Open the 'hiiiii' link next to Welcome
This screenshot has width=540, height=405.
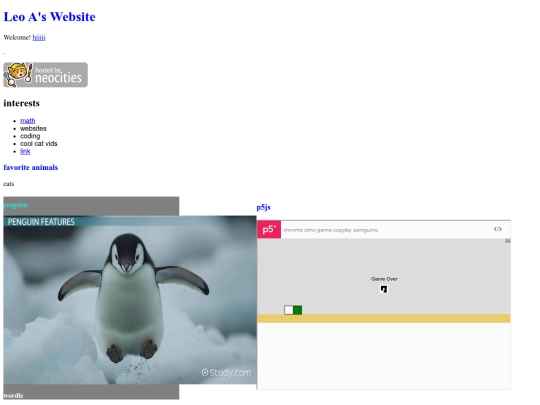pos(39,38)
